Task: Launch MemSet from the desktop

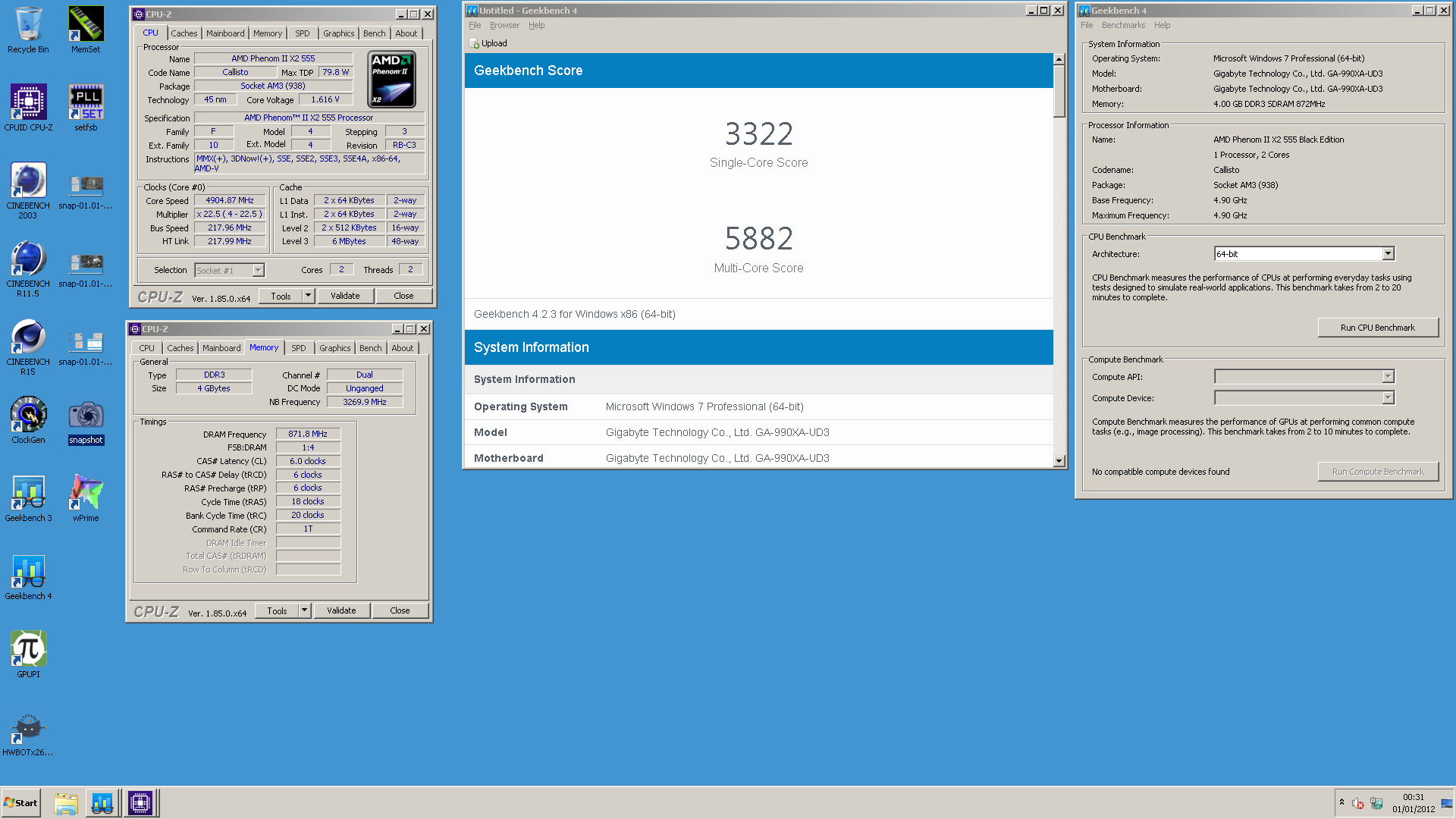Action: coord(86,30)
